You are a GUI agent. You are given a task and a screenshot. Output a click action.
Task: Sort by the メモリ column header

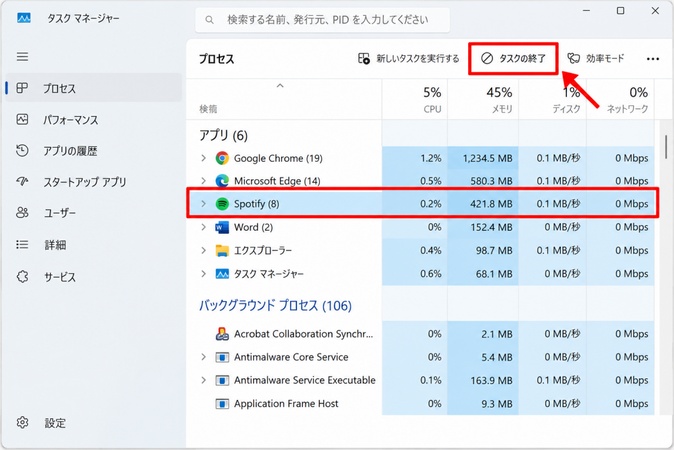pos(483,99)
